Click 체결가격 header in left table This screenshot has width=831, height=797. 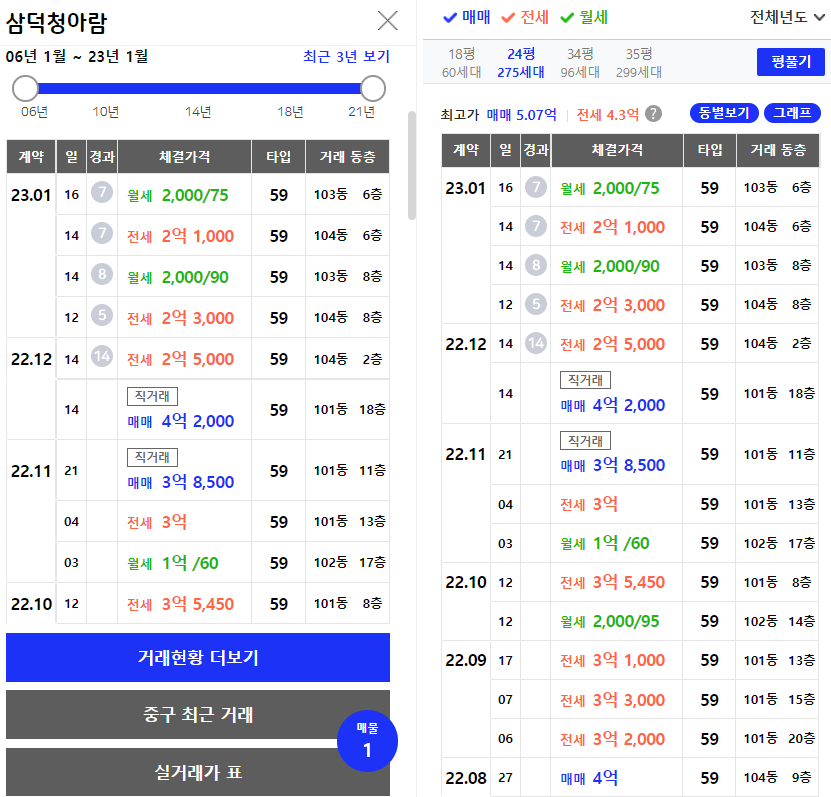pos(184,157)
